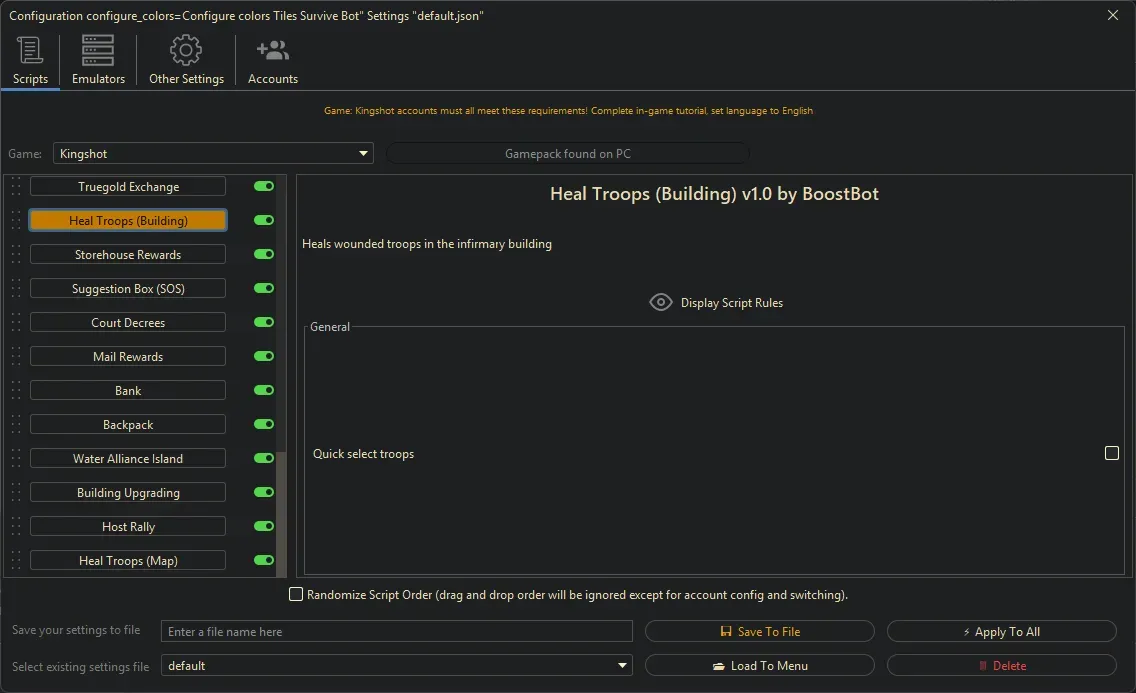Click drag handle beside Bank script
Screen dimensions: 1136x693
[x=16, y=391]
